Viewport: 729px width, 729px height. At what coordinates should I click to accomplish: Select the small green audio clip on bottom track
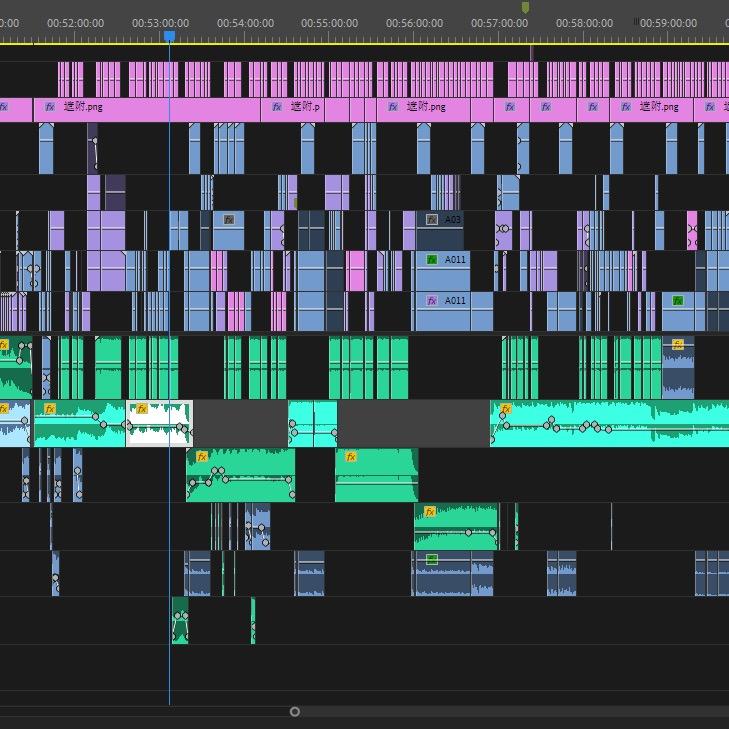180,621
